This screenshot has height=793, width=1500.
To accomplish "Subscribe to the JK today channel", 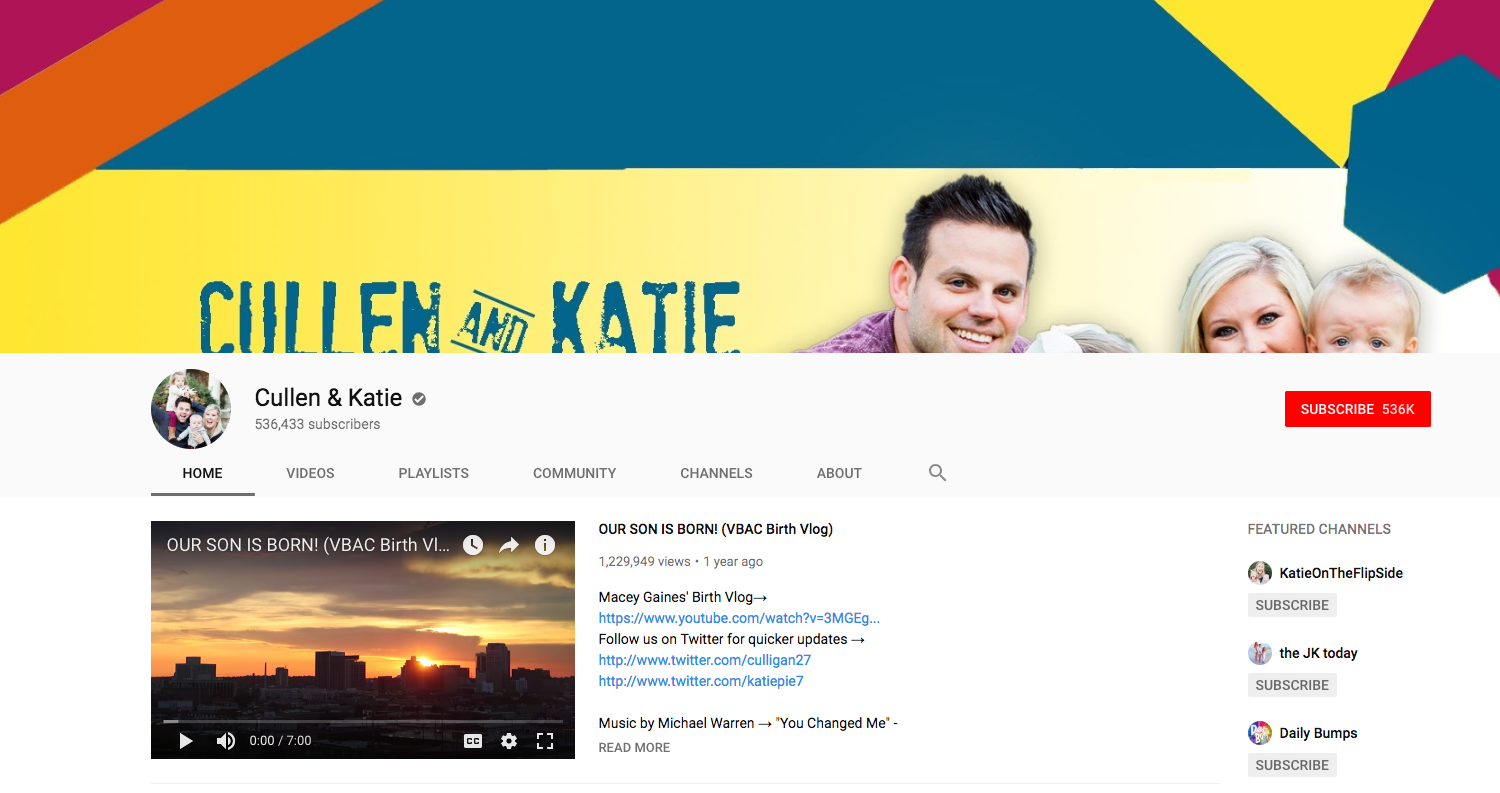I will click(x=1291, y=684).
